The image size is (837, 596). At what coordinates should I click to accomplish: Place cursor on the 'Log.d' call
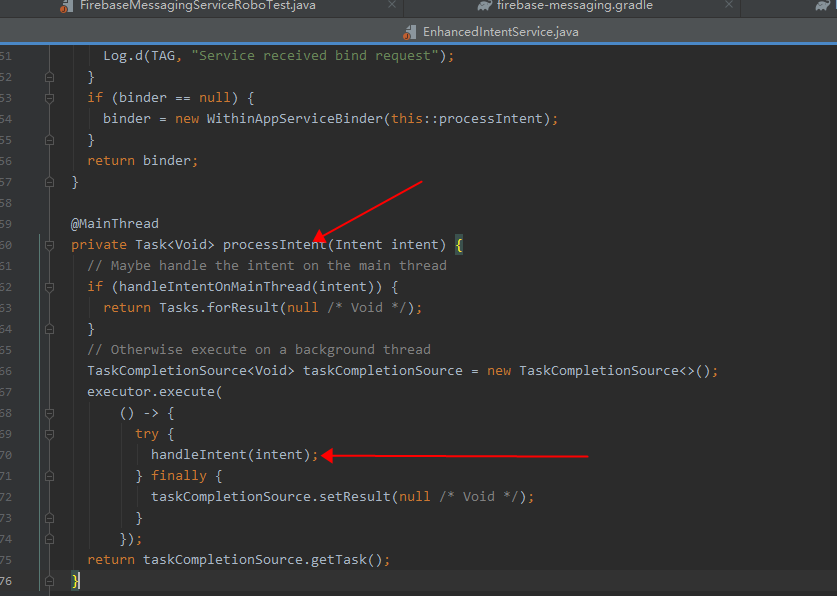click(x=123, y=55)
